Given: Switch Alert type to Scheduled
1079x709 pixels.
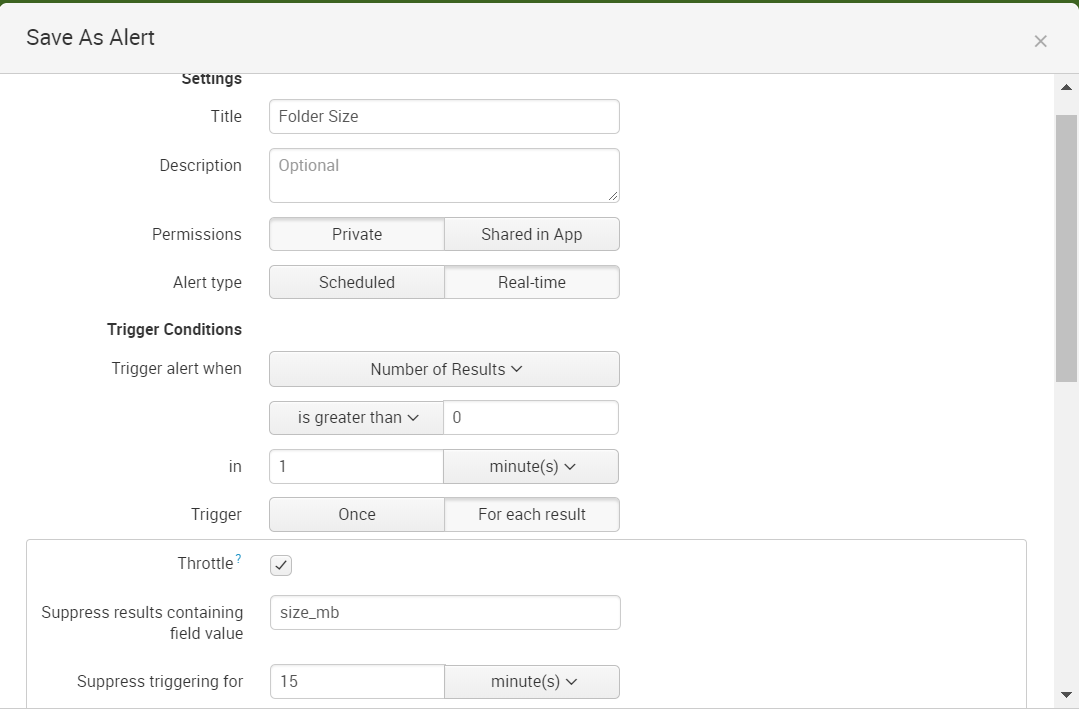Looking at the screenshot, I should (x=356, y=282).
